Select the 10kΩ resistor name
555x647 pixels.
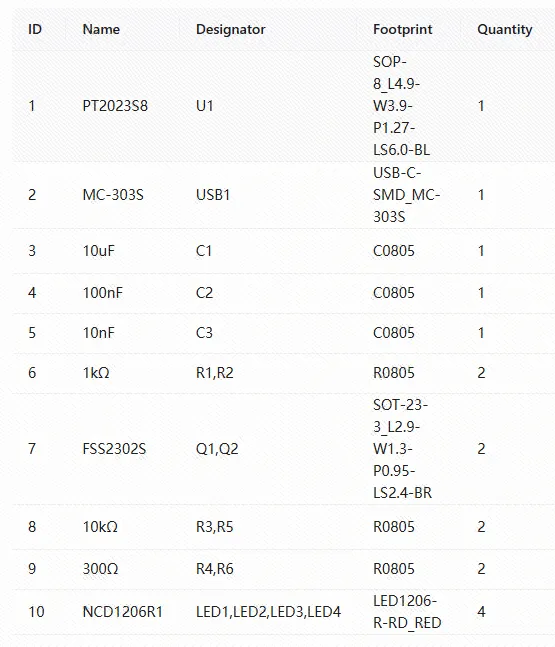(100, 527)
